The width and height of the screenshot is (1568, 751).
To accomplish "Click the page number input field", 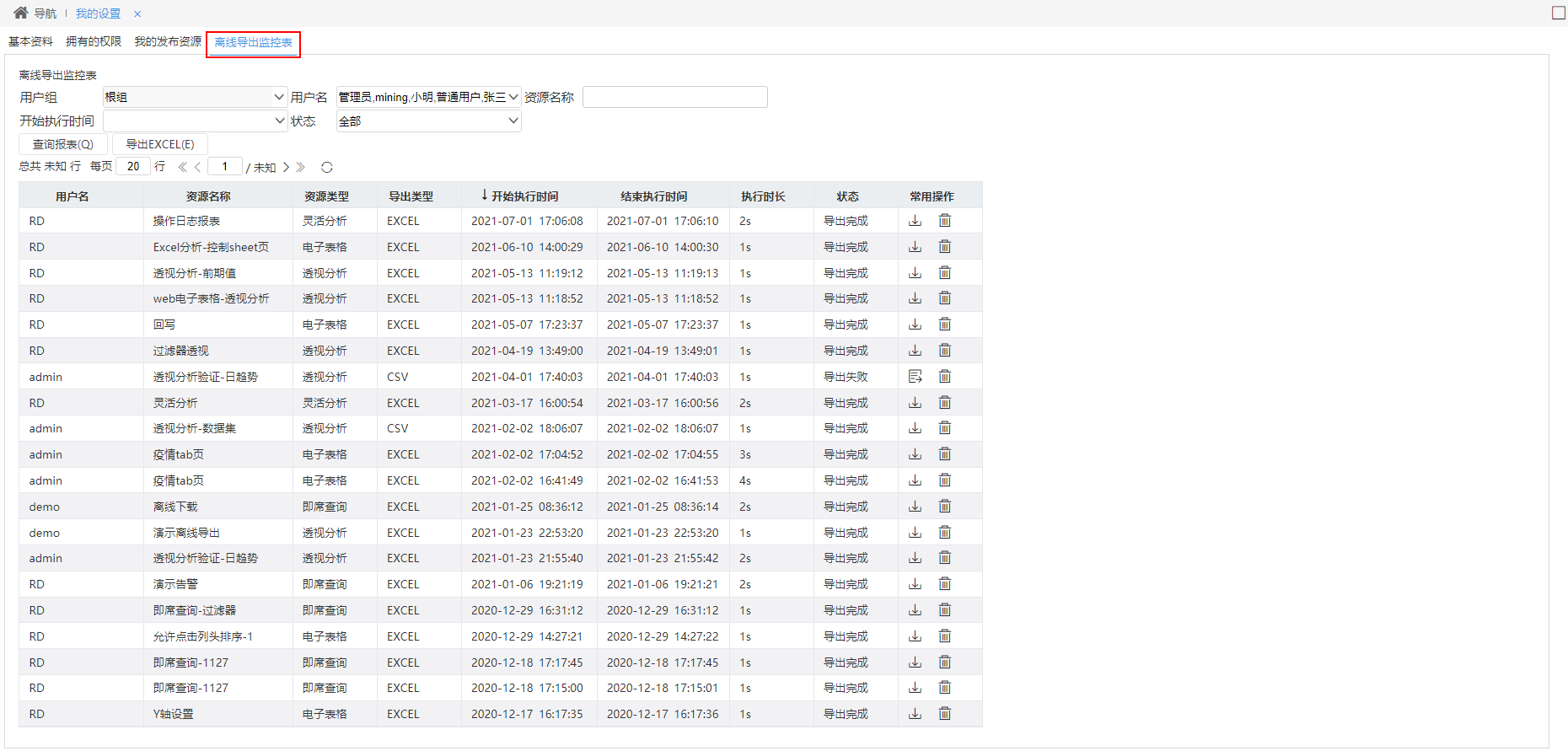I will pyautogui.click(x=225, y=166).
